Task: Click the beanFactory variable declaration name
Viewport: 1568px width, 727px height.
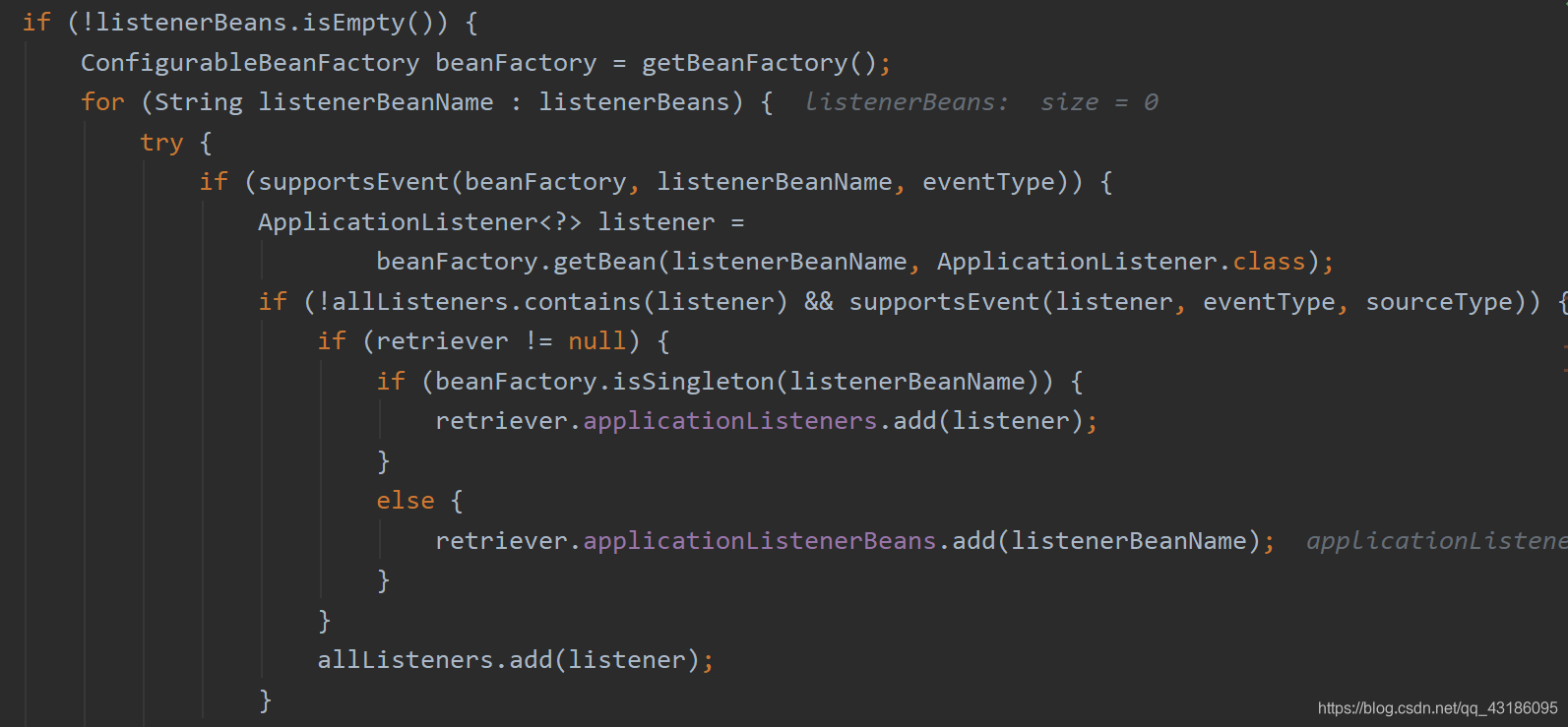Action: [x=516, y=63]
